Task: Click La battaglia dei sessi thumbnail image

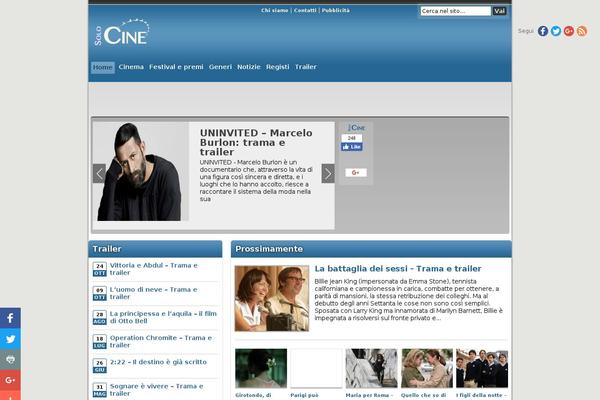Action: pos(272,298)
